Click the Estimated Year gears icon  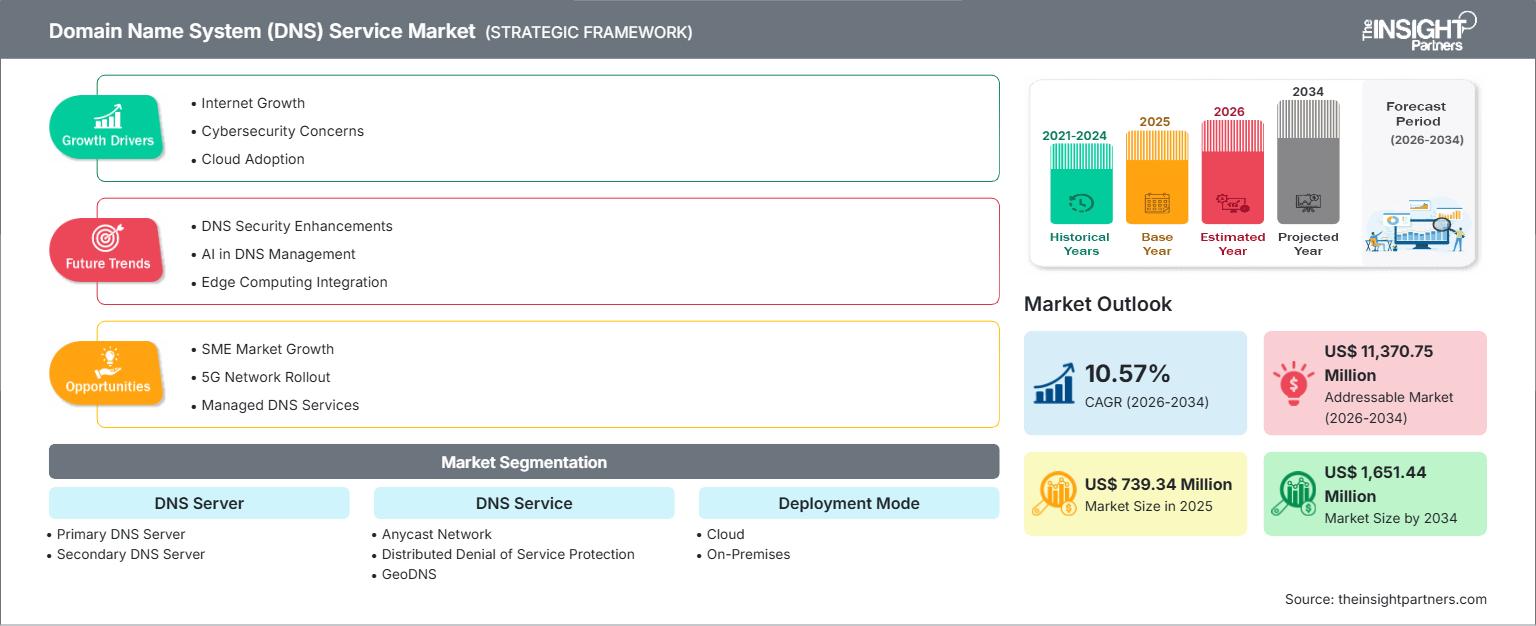click(x=1232, y=203)
